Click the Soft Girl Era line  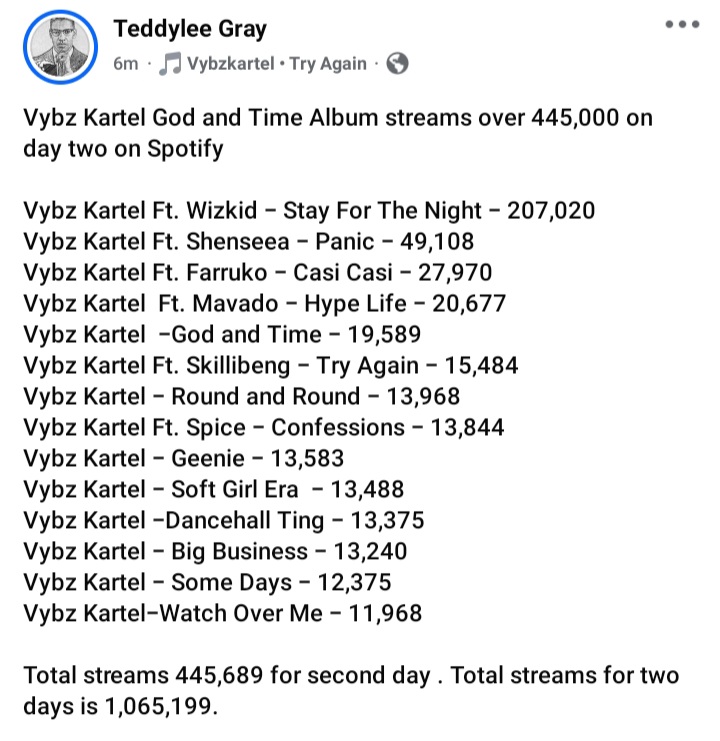click(x=214, y=490)
